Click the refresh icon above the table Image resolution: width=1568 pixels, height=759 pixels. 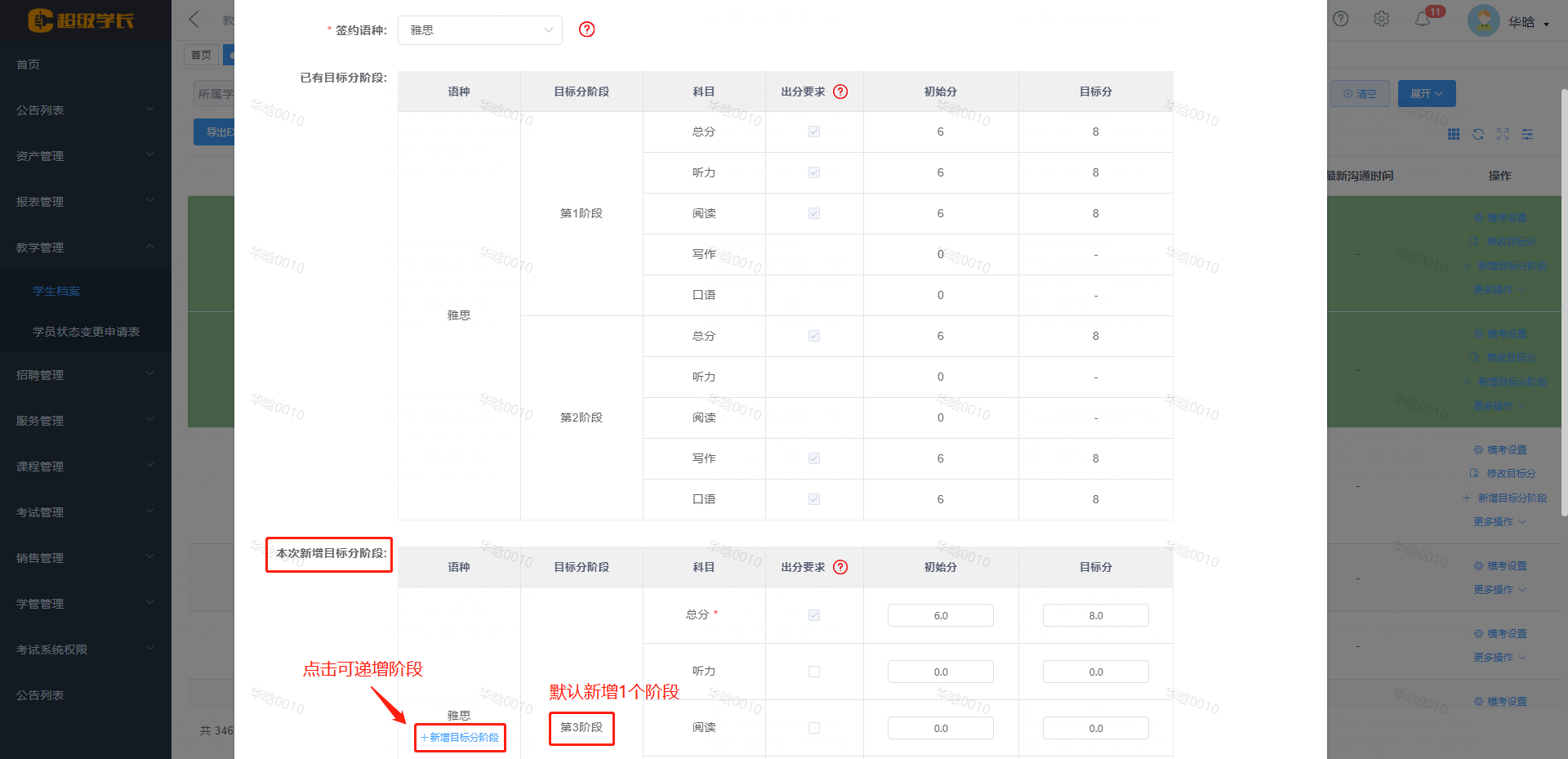1478,134
